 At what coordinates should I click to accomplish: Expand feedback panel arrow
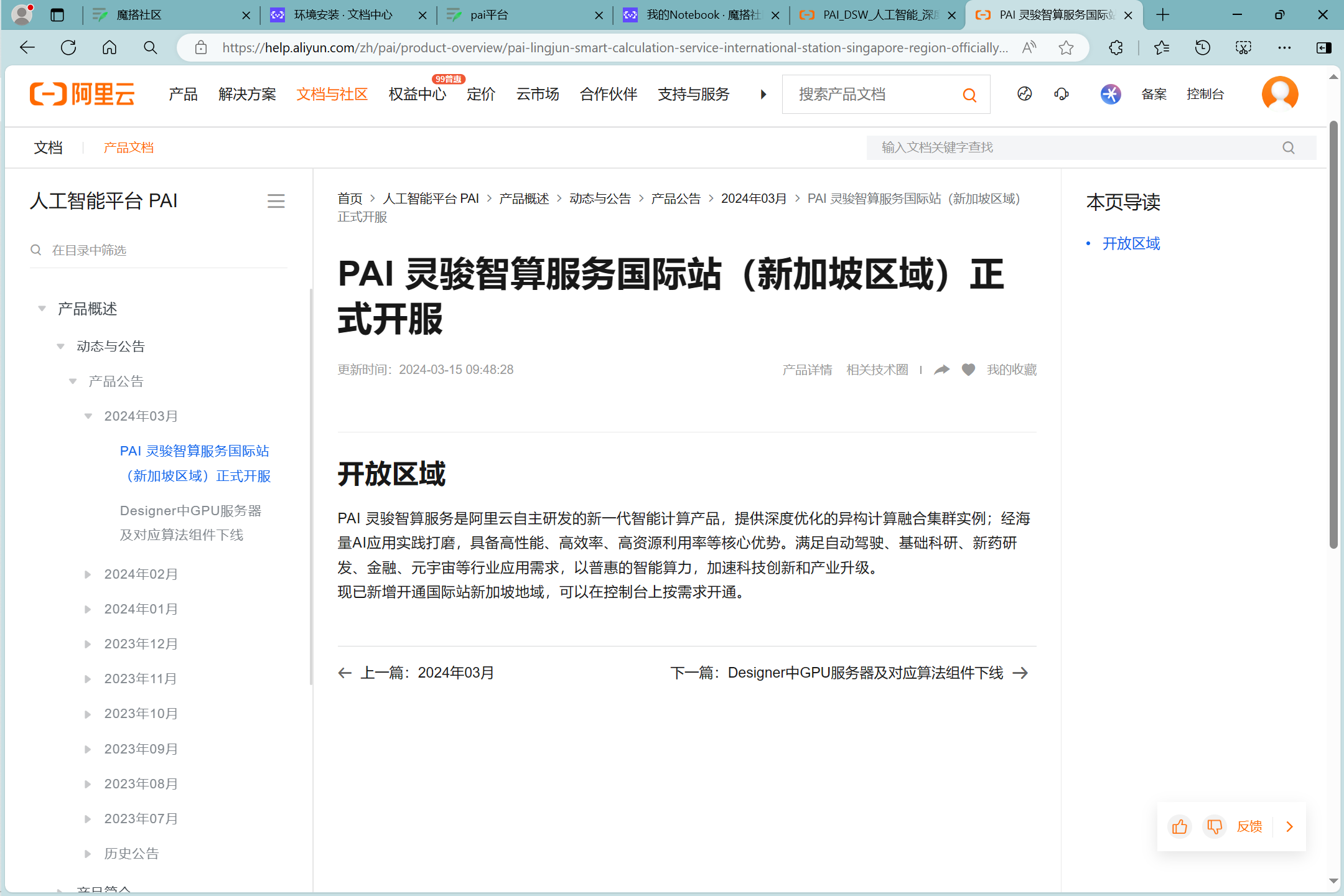point(1289,826)
